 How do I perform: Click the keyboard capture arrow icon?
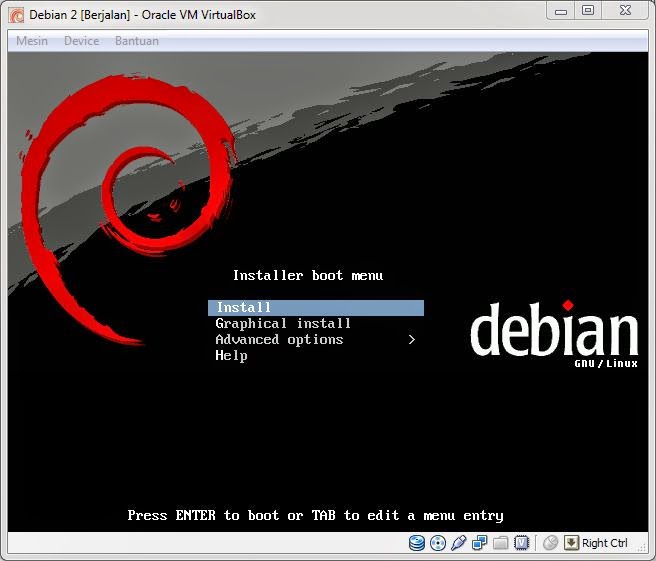571,543
